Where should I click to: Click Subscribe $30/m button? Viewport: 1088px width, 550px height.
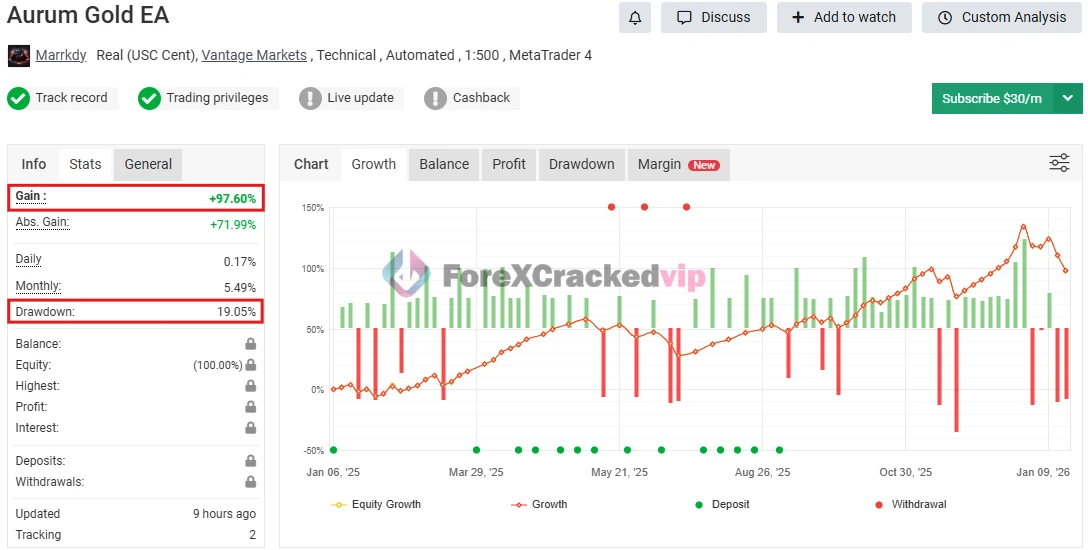click(x=992, y=98)
